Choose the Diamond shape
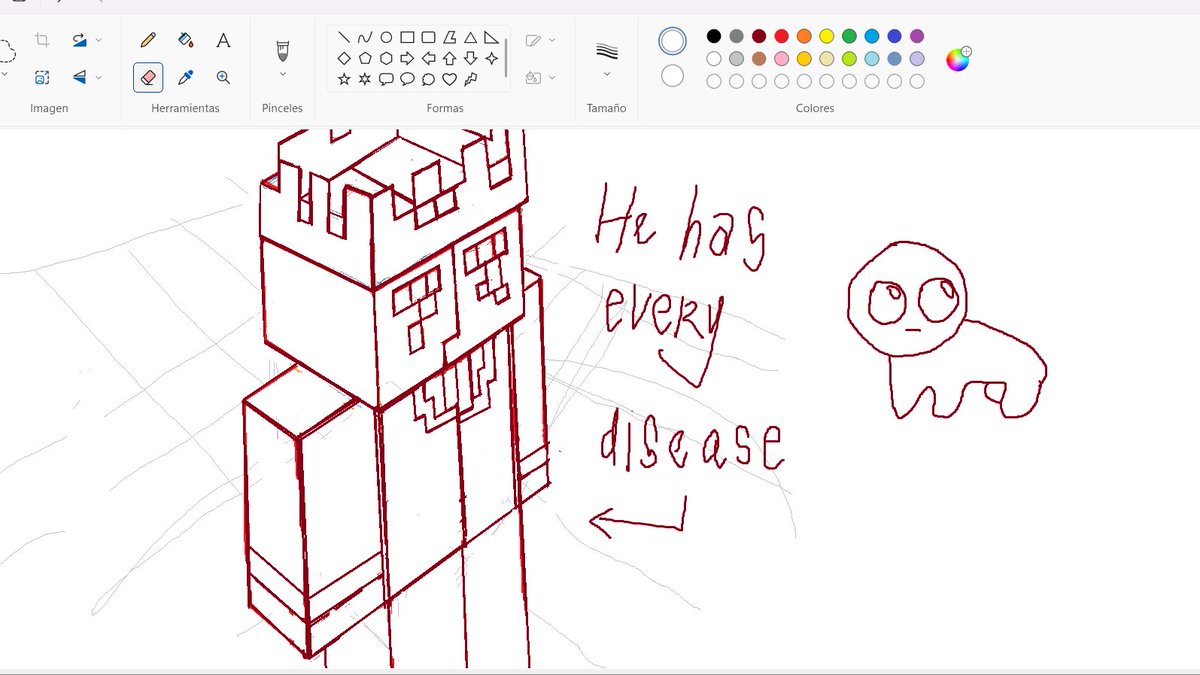The image size is (1200, 675). coord(344,58)
